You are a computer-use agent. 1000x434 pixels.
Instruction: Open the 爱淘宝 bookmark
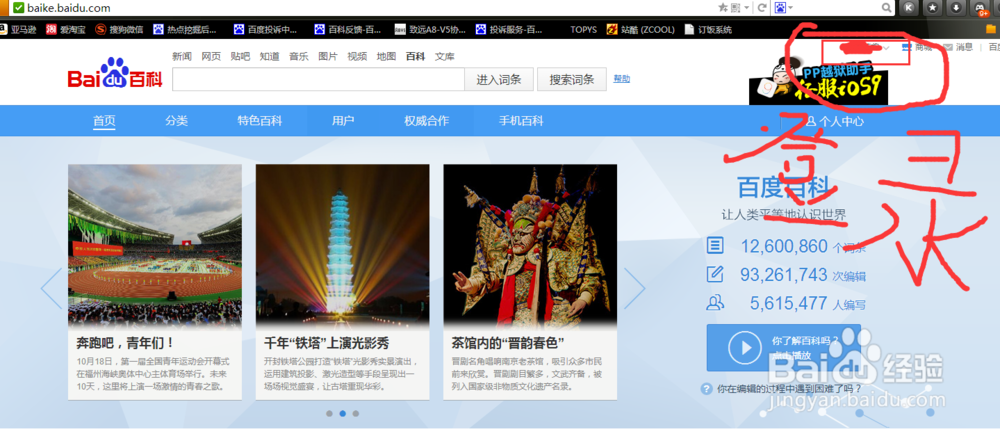point(66,29)
